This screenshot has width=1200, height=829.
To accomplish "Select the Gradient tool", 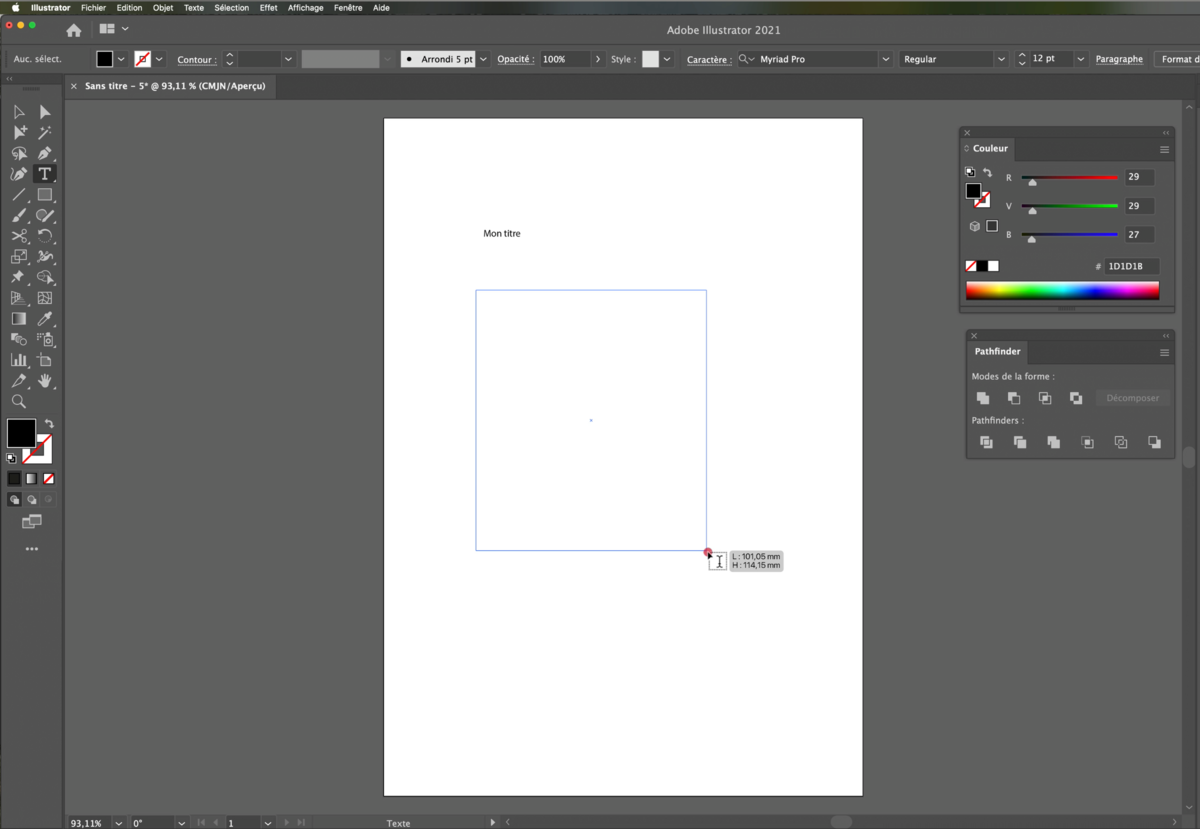I will point(19,319).
